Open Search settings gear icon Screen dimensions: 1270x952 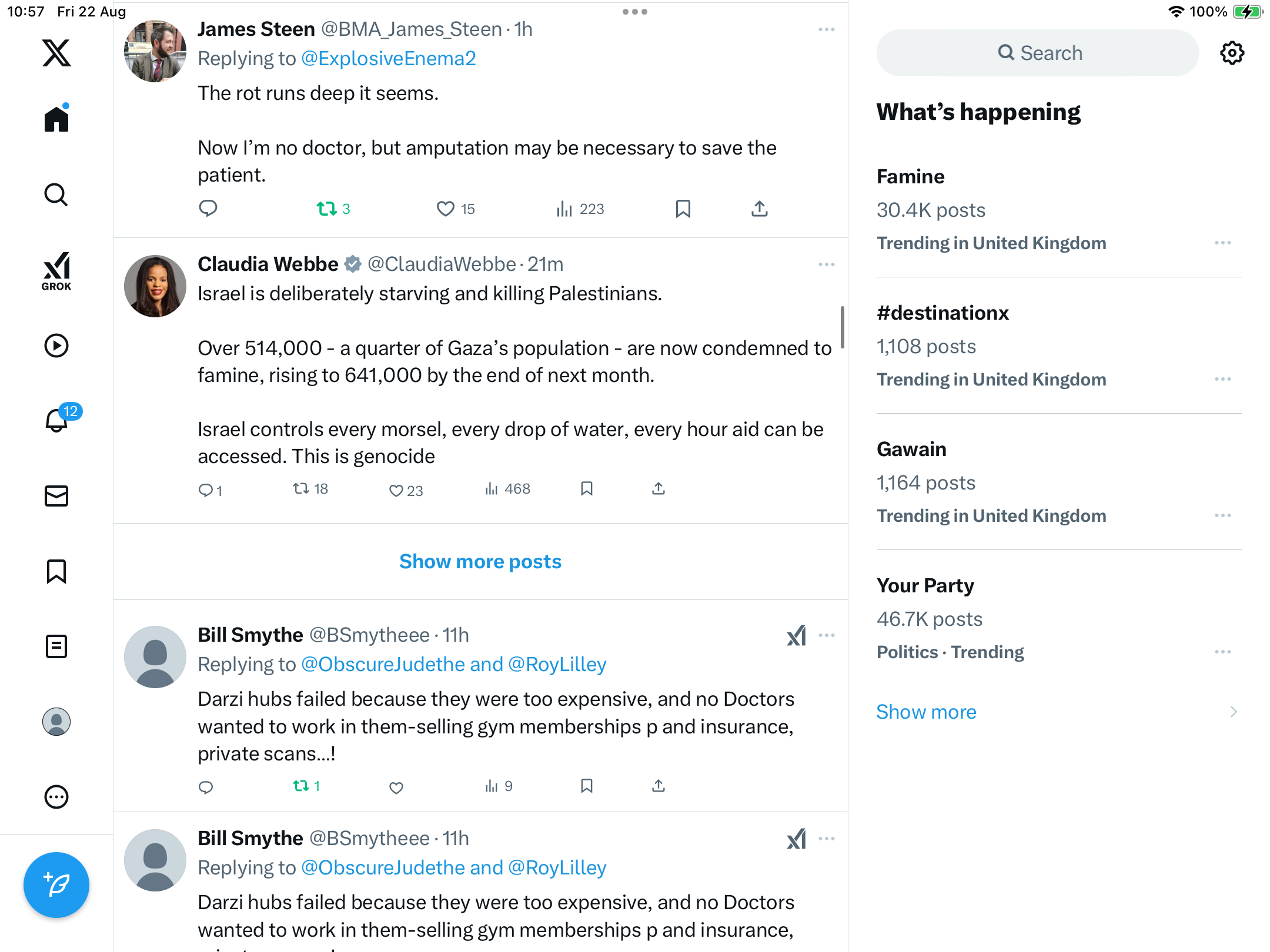coord(1232,53)
